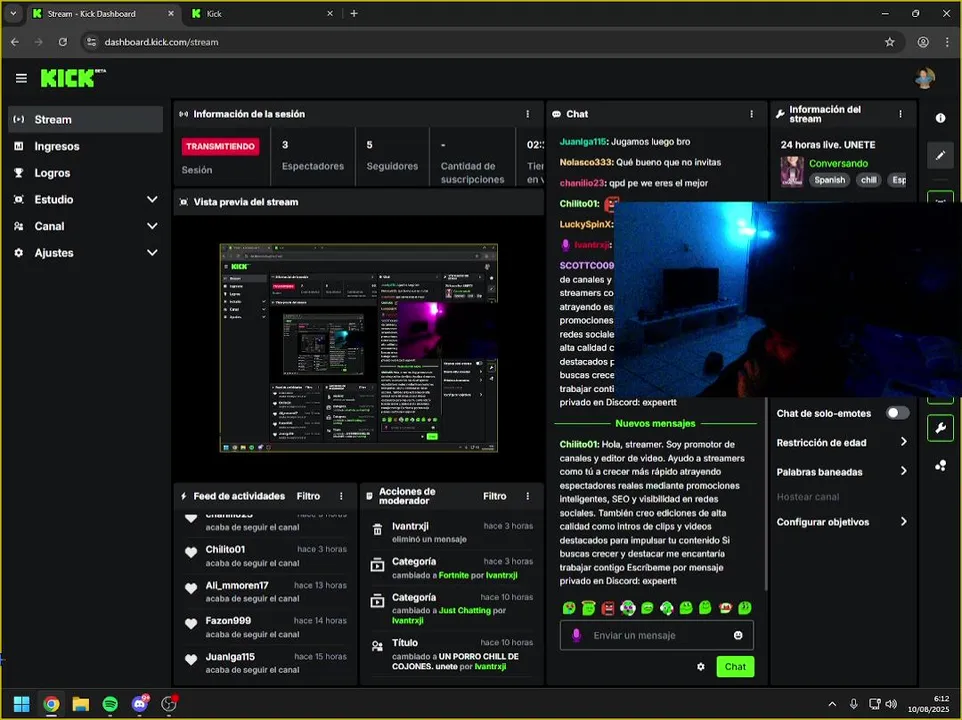Open Feed de actividades options menu

[x=342, y=496]
